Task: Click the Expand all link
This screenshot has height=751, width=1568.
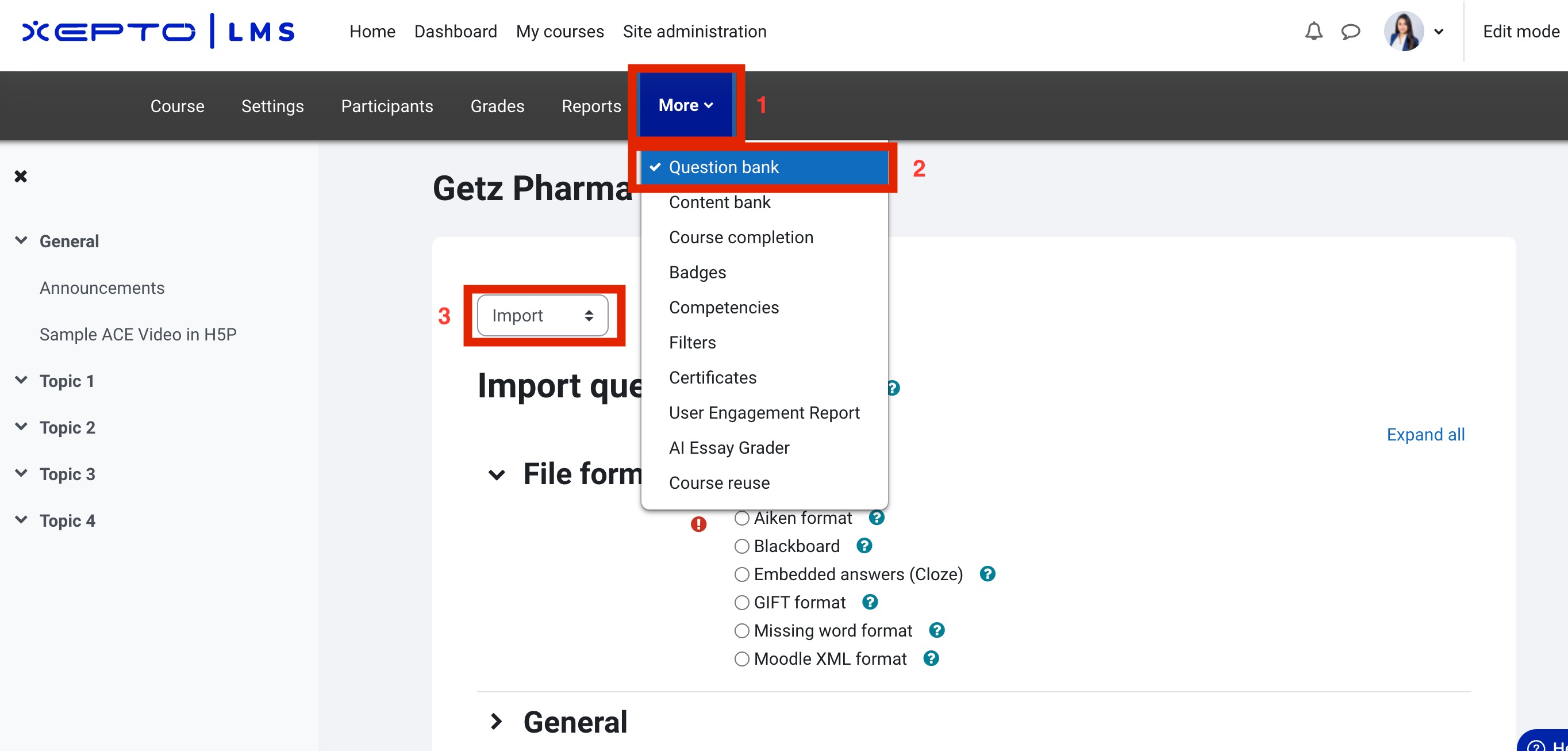Action: pyautogui.click(x=1425, y=434)
